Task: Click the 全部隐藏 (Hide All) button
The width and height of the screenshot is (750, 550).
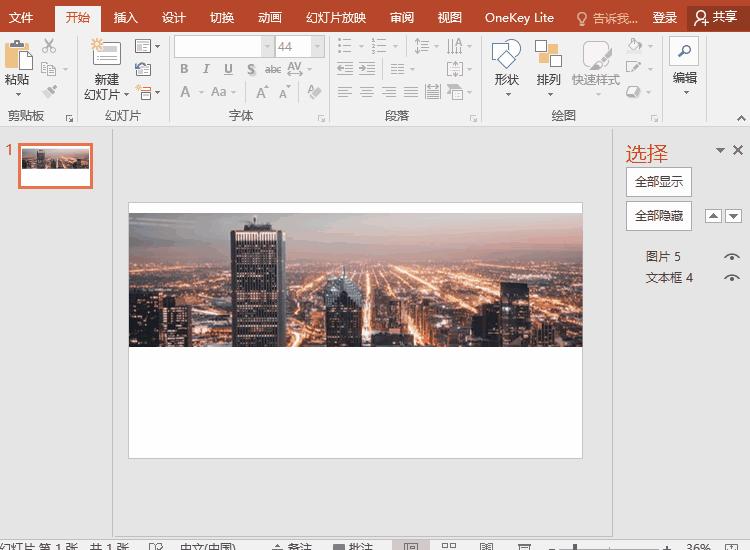Action: point(658,216)
